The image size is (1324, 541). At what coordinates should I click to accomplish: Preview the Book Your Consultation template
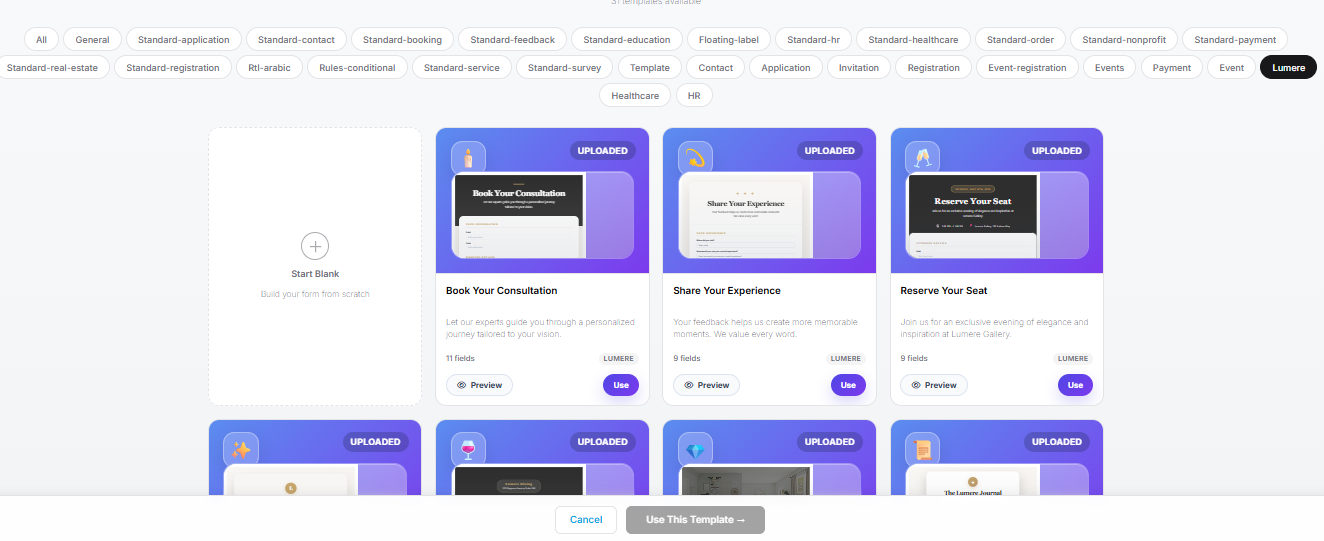click(479, 385)
